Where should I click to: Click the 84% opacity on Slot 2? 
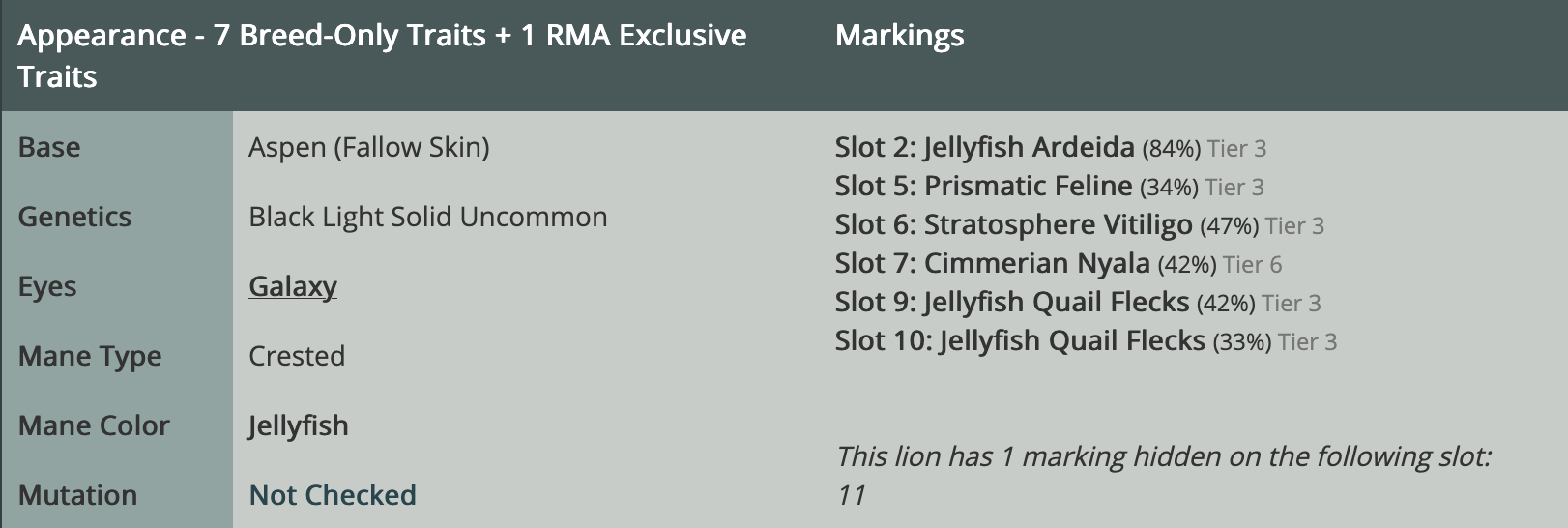tap(1171, 149)
